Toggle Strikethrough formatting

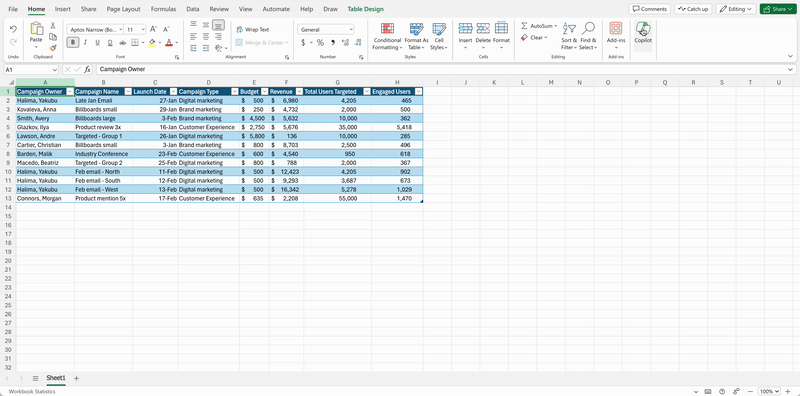122,42
